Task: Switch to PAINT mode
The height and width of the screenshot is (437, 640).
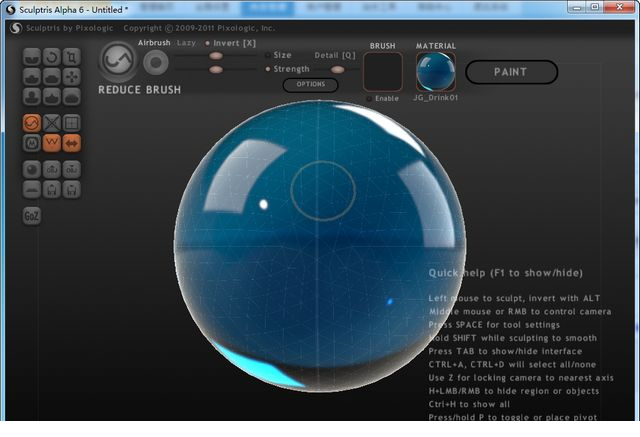Action: coord(511,72)
